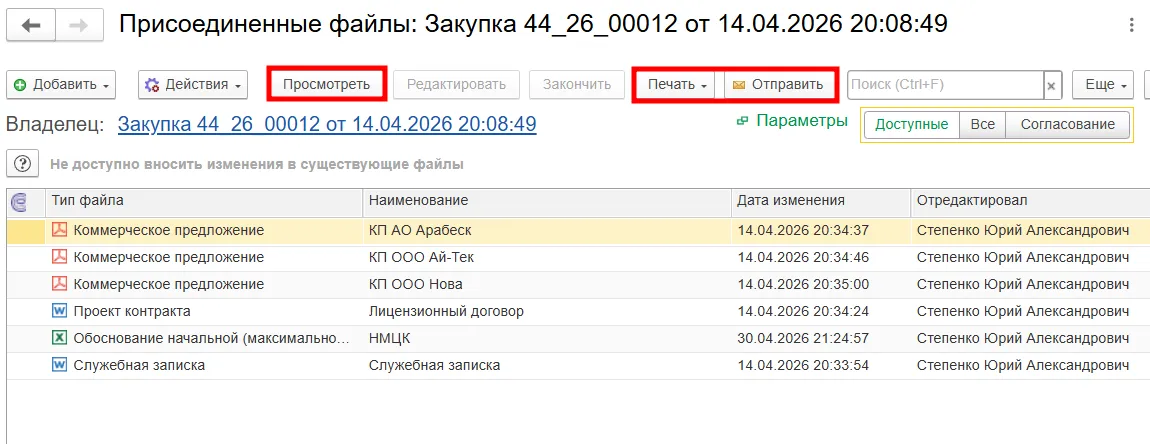Screen dimensions: 1150x444
Task: Open the owner link Закупка 44_26_00012
Action: click(327, 124)
